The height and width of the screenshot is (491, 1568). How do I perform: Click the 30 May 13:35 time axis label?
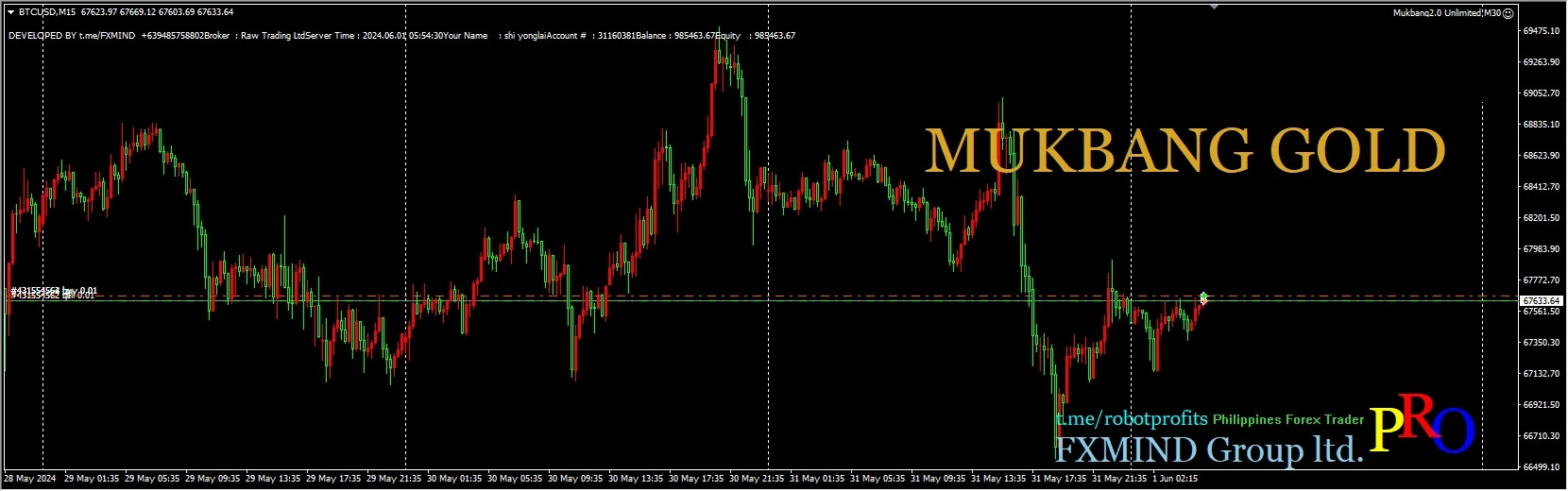636,479
